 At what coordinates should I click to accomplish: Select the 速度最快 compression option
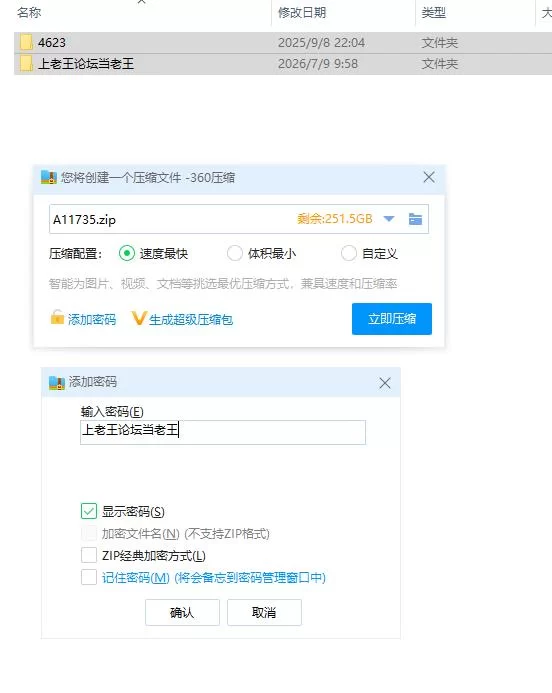[127, 253]
